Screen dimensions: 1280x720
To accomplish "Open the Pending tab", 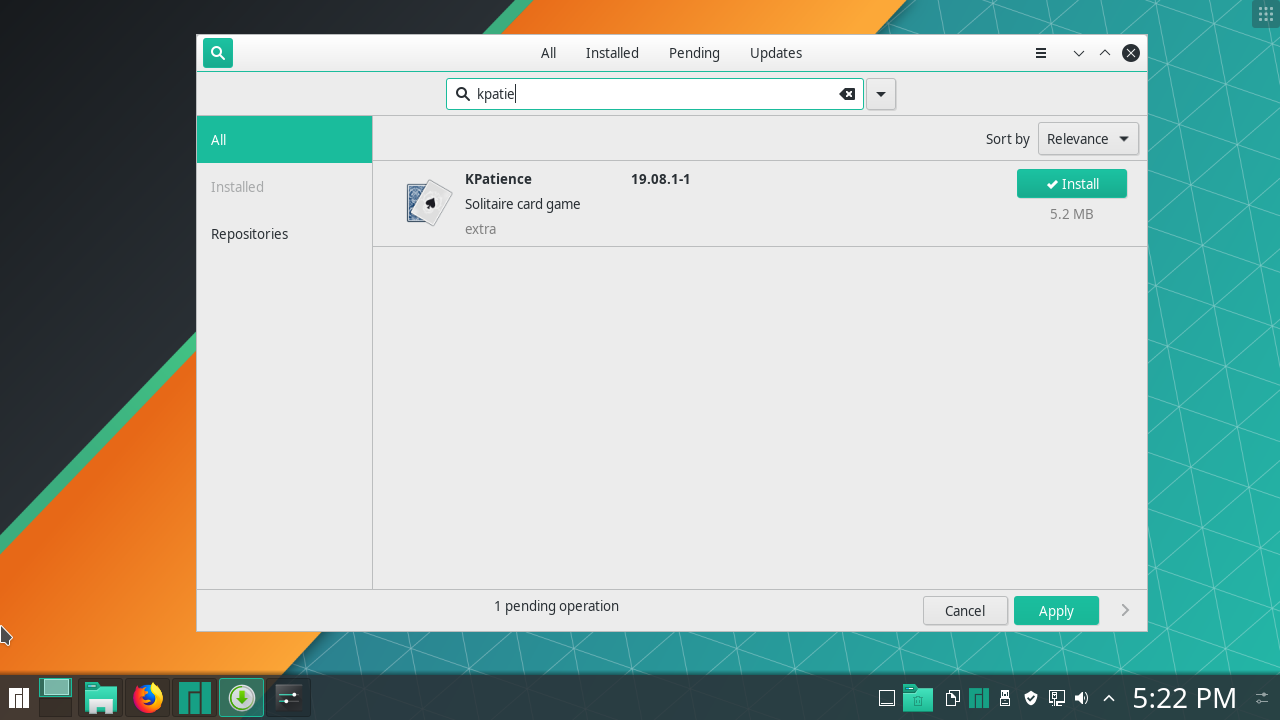I will [x=693, y=53].
